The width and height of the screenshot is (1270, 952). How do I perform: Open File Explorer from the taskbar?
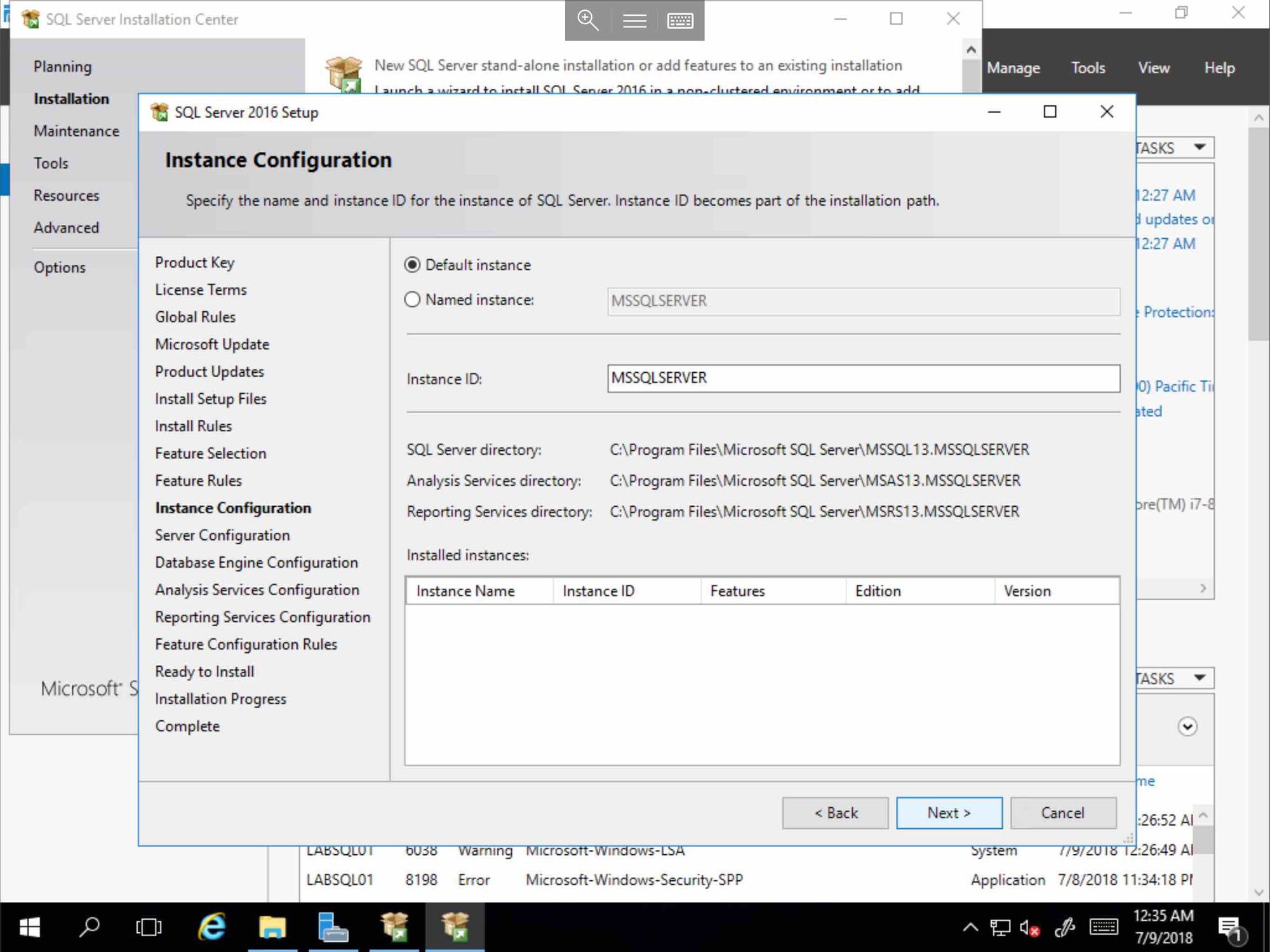point(272,928)
